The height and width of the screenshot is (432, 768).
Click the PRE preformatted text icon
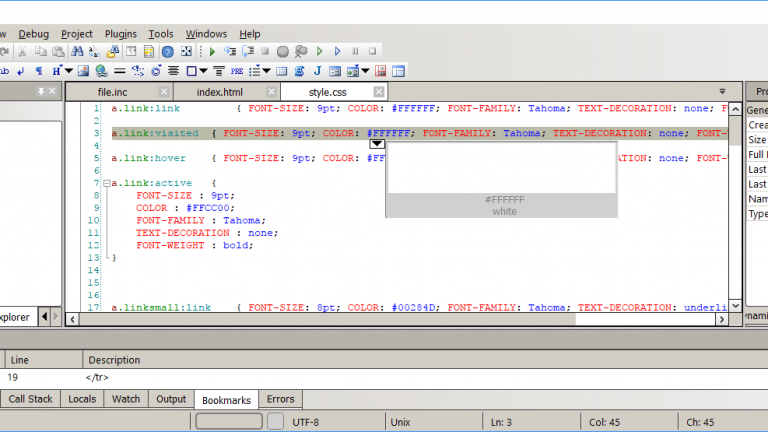click(236, 71)
